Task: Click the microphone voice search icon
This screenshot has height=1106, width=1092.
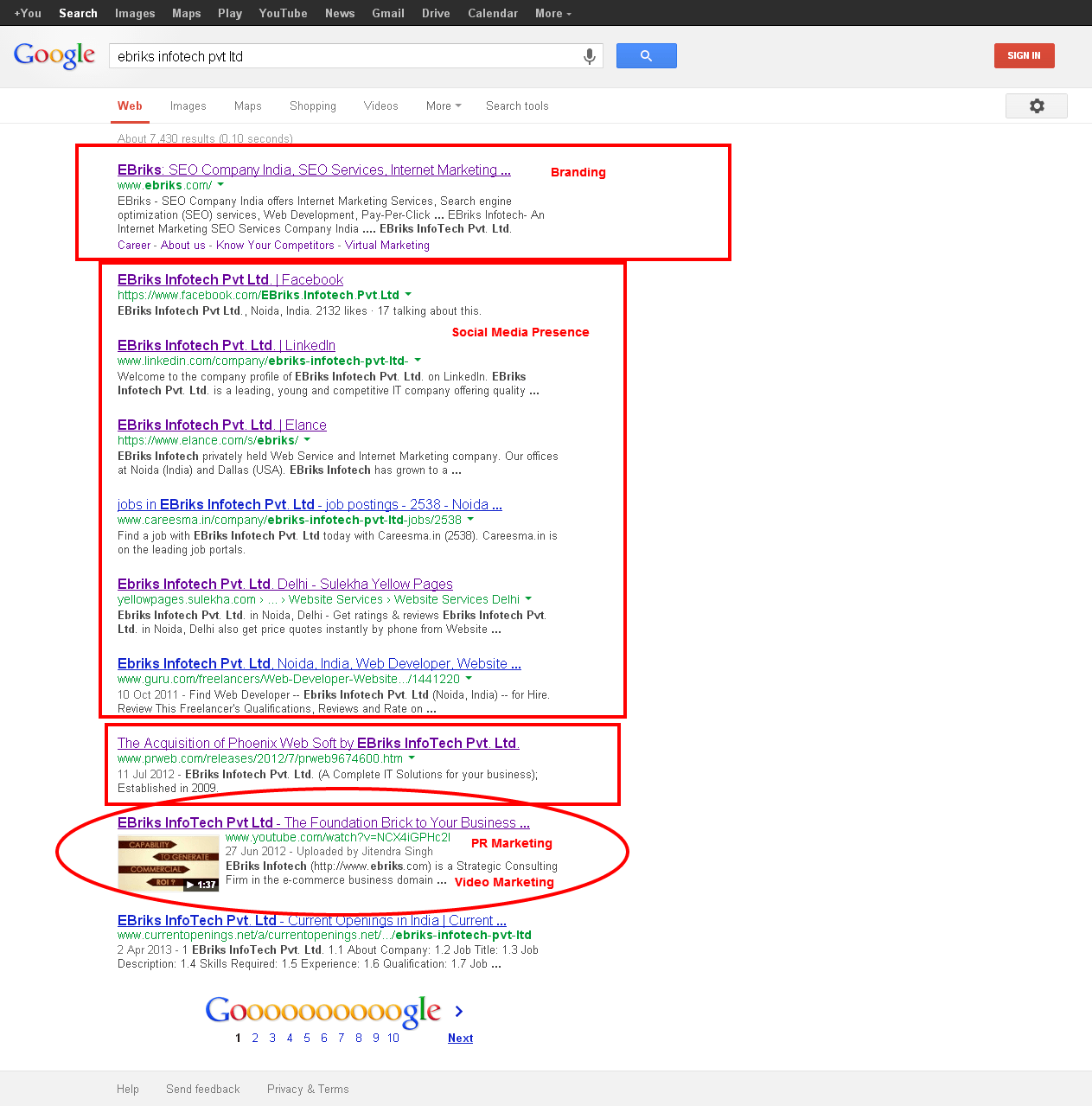Action: 590,56
